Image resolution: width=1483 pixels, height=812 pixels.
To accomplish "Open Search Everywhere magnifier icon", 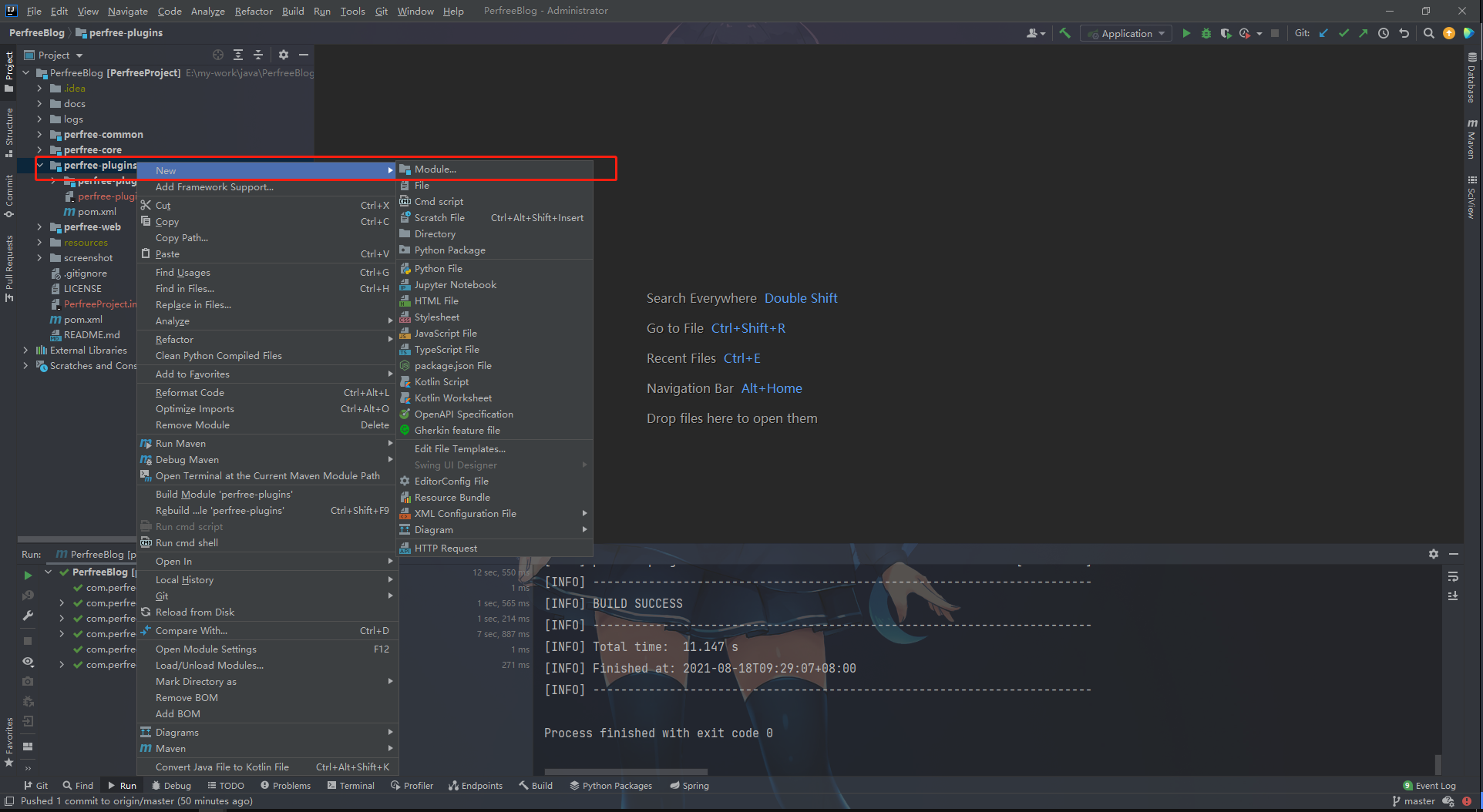I will [1428, 33].
